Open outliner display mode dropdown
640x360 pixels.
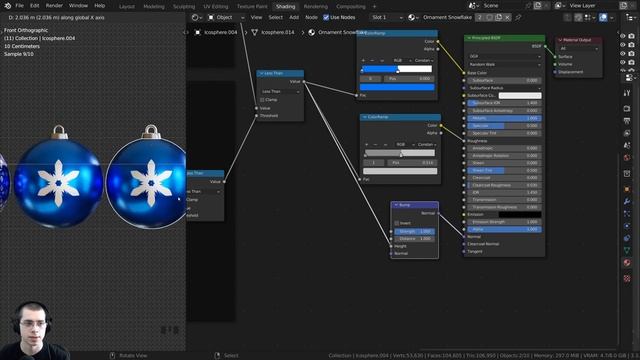coord(630,18)
